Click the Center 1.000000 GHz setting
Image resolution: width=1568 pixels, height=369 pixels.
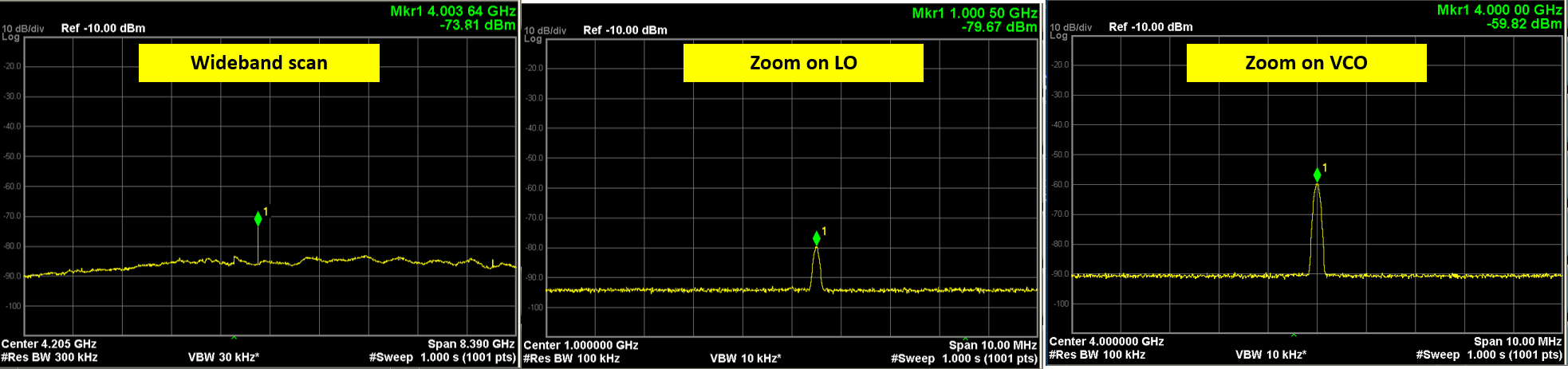click(x=581, y=345)
